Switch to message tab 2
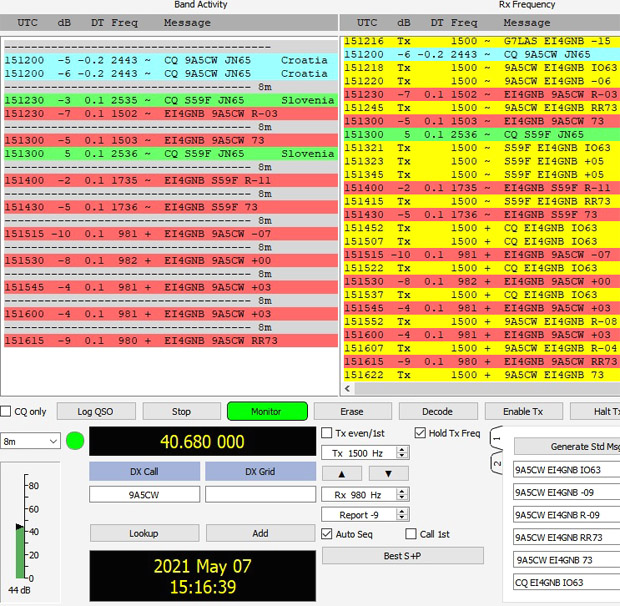 pos(497,463)
